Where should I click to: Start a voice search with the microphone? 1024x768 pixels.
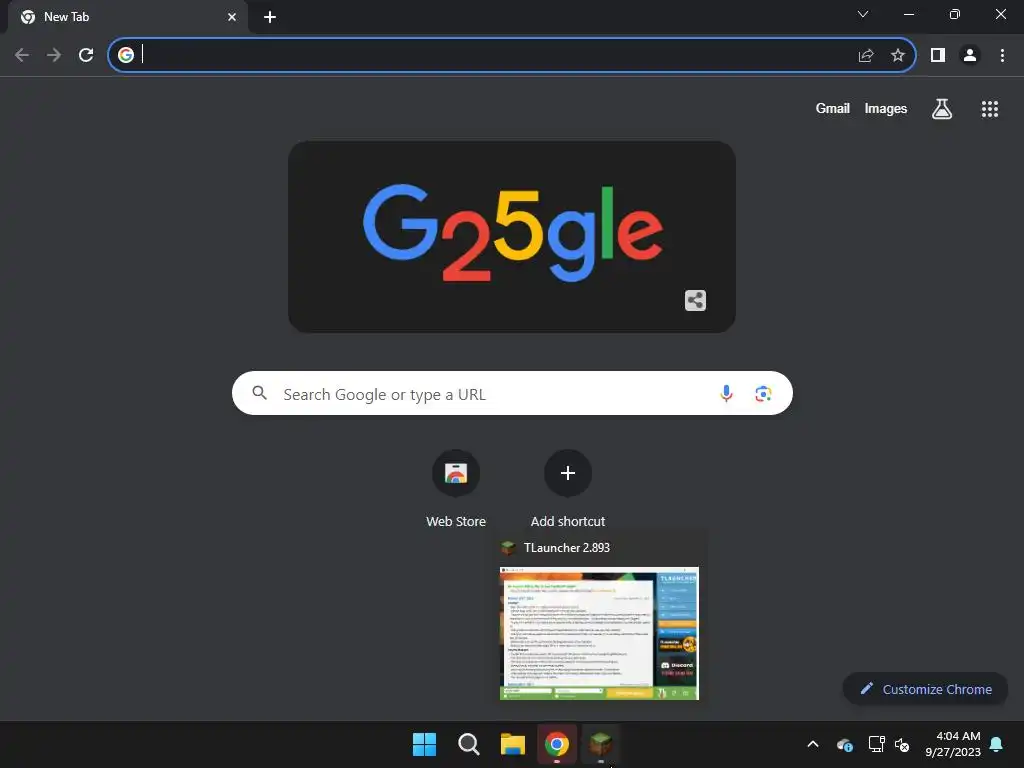(x=726, y=393)
